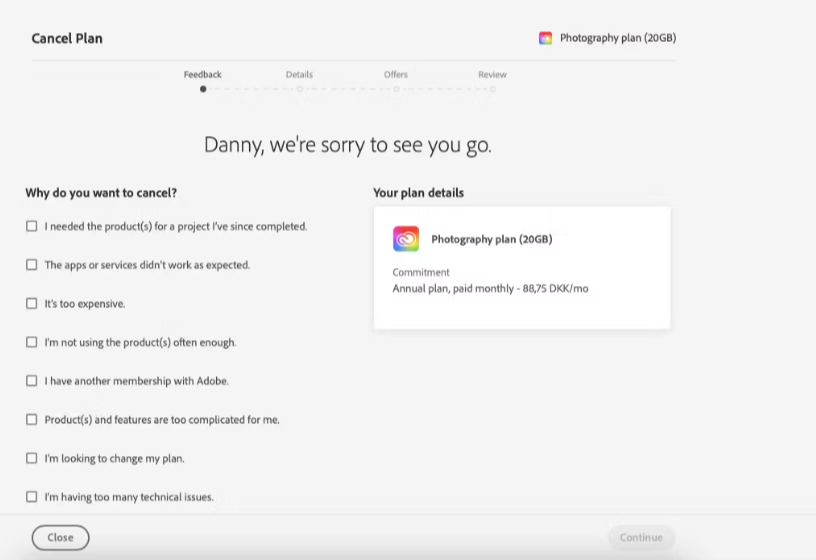Open the Review step
This screenshot has width=816, height=560.
coord(492,74)
